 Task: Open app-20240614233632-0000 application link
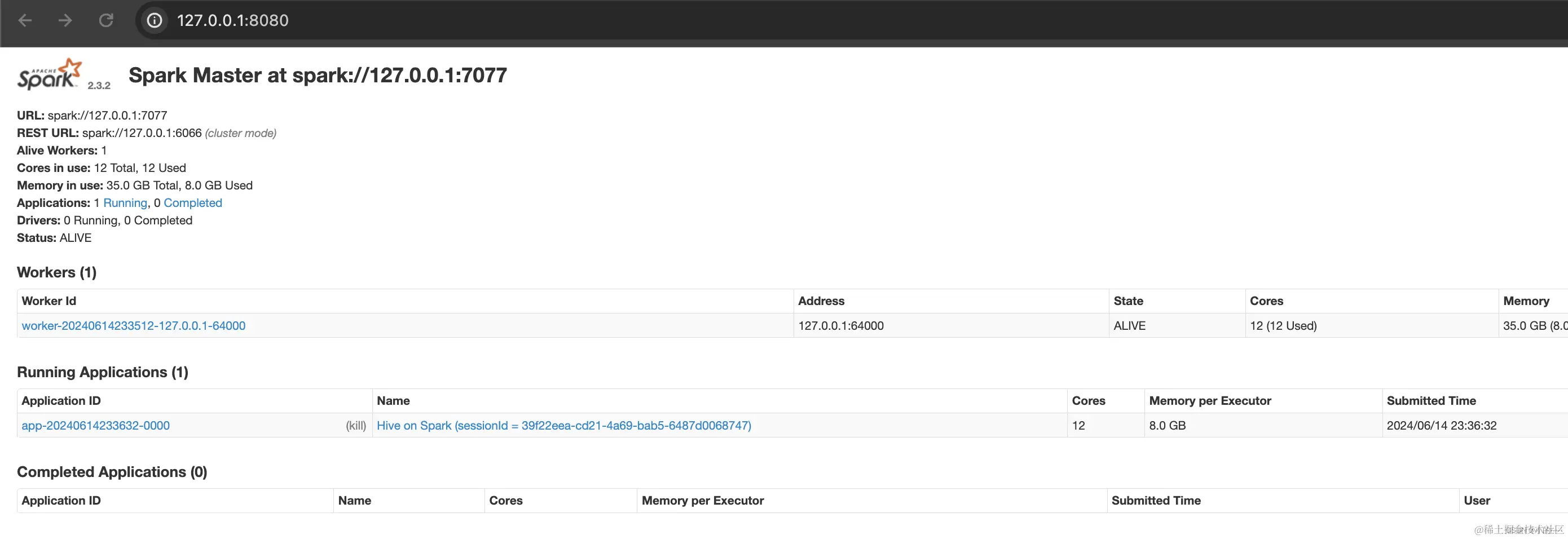point(95,425)
